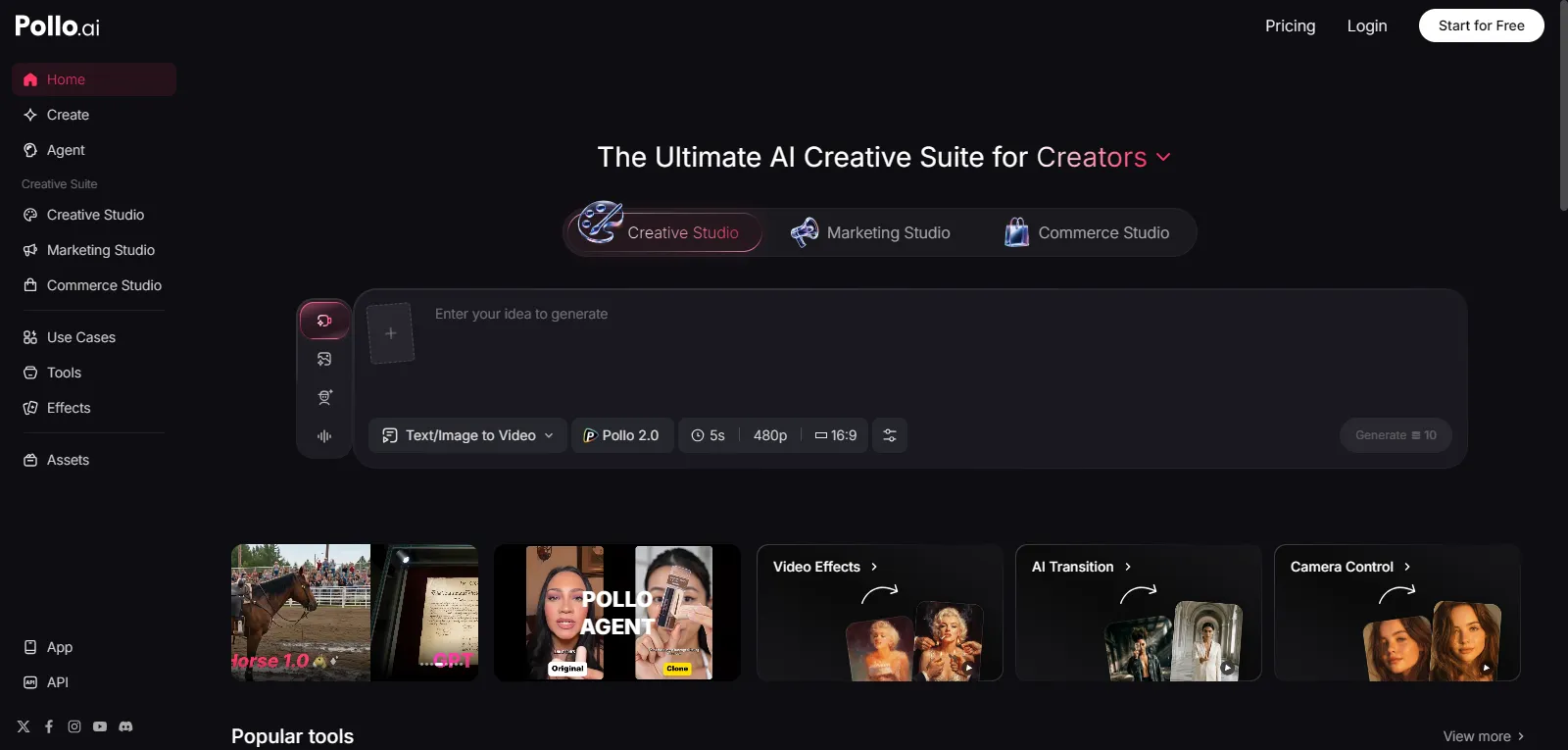Screen dimensions: 1568x750
Task: Switch to the Creative Studio tab
Action: point(664,232)
